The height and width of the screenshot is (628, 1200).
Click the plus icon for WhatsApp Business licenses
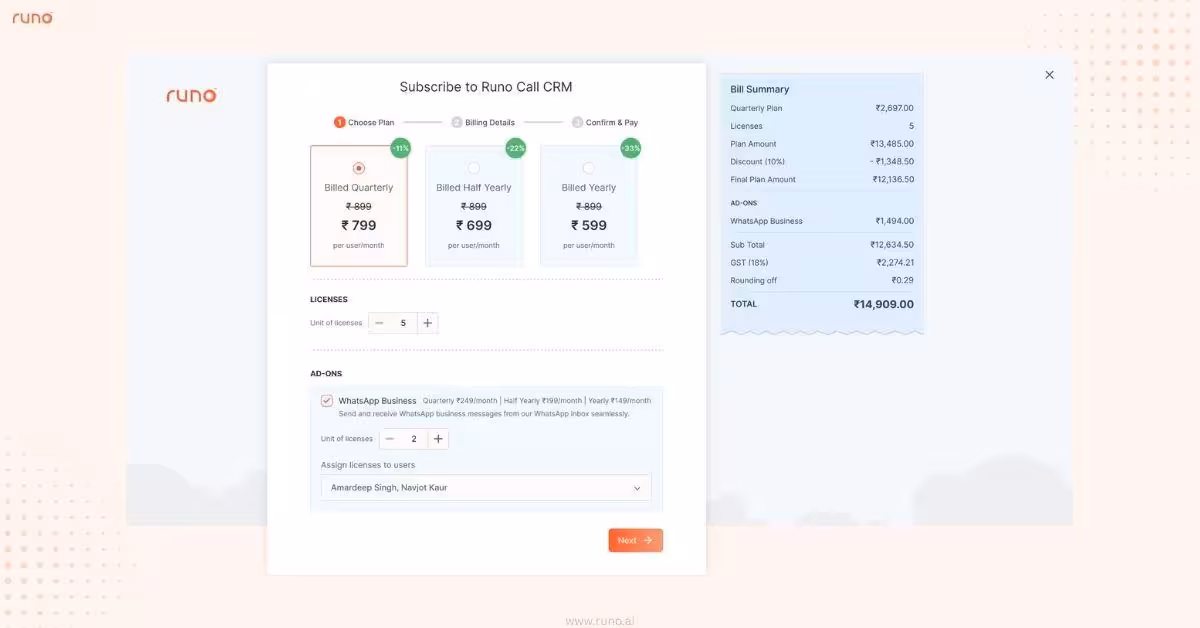tap(437, 438)
